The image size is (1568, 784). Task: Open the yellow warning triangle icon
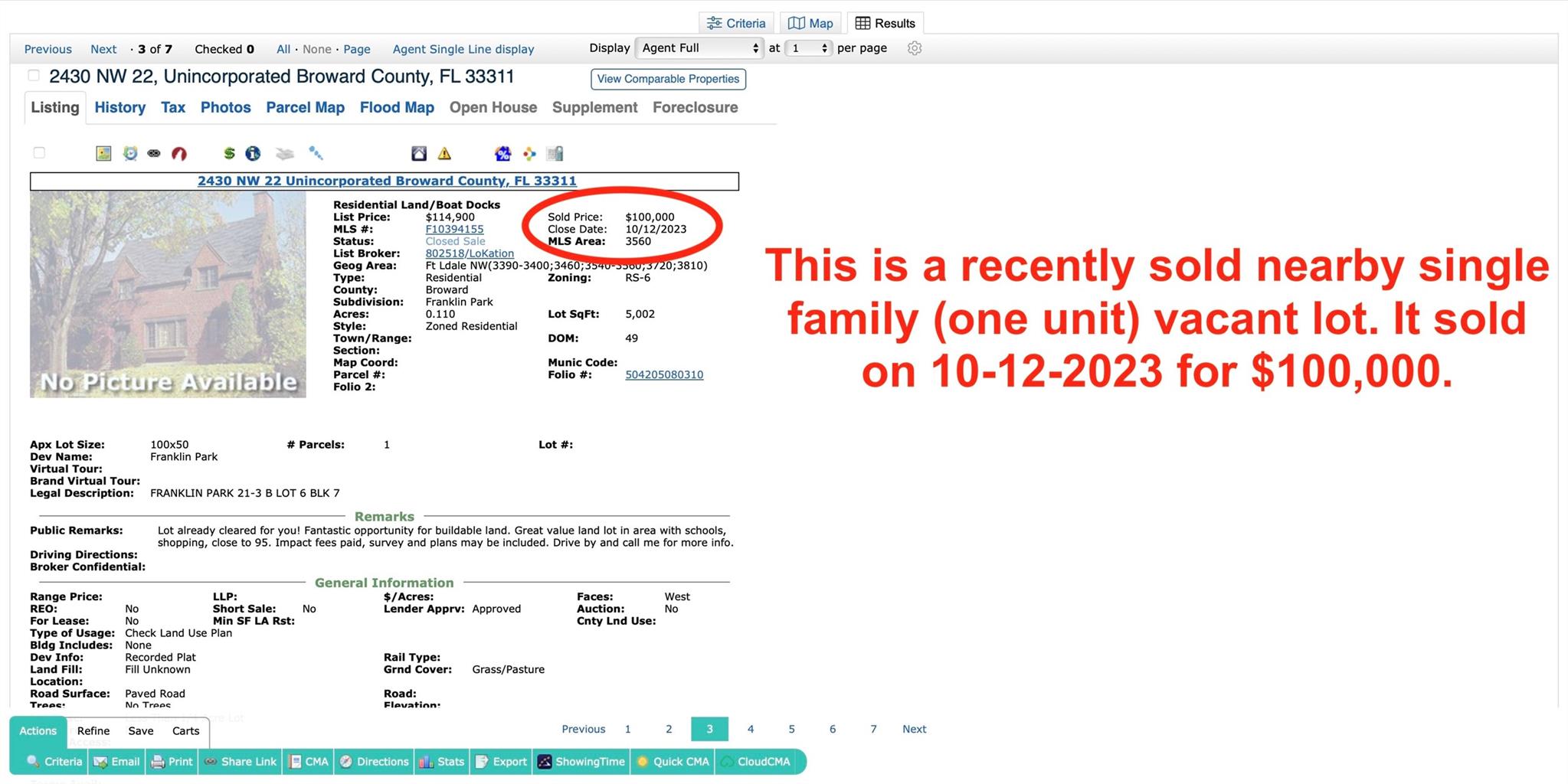[444, 153]
